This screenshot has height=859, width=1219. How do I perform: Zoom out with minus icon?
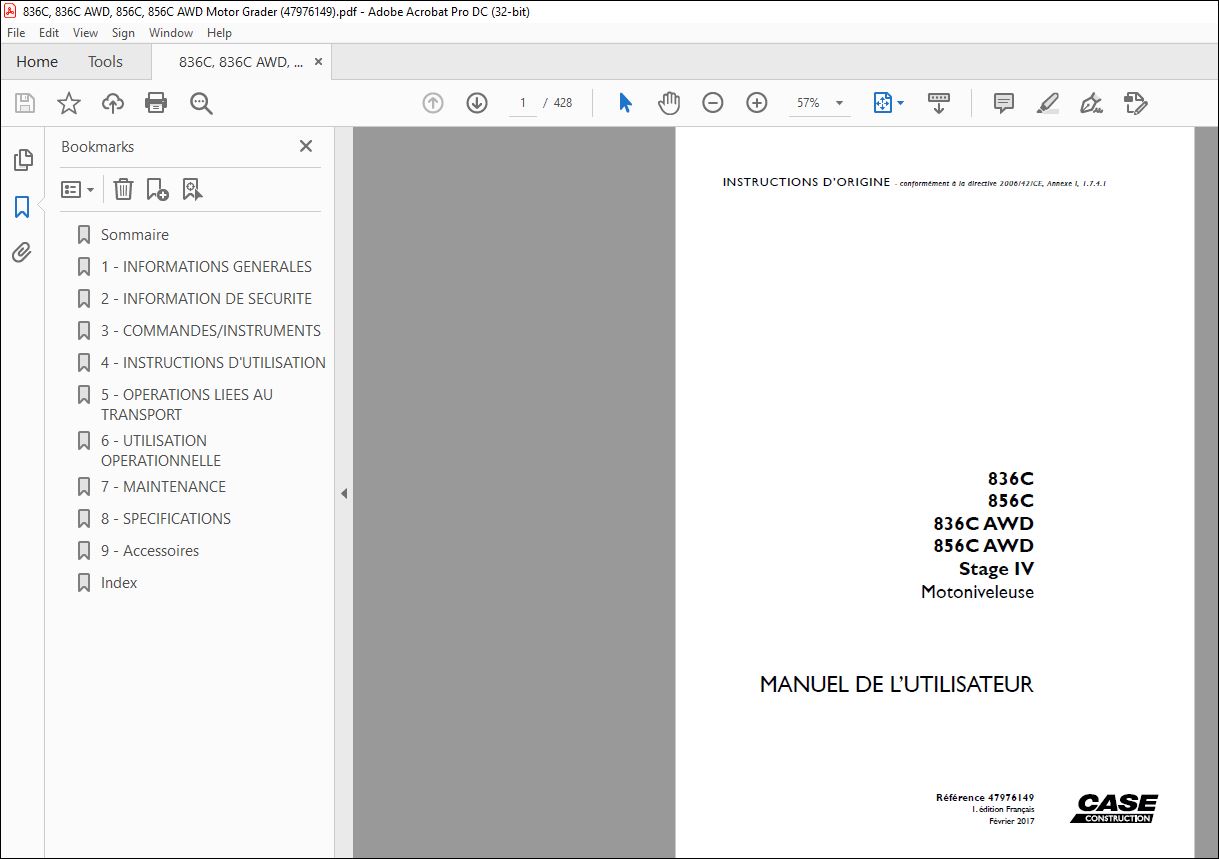tap(712, 103)
